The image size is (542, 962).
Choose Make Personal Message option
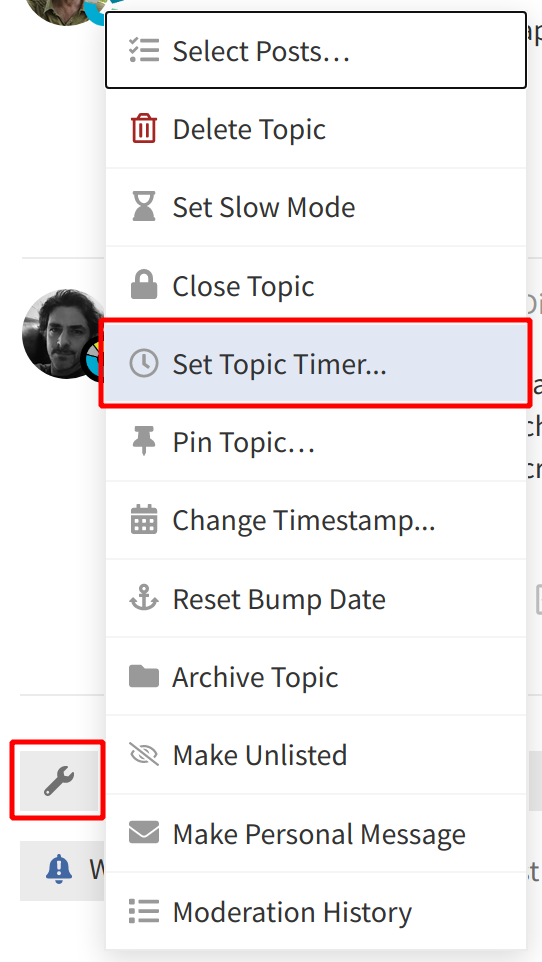pyautogui.click(x=316, y=833)
